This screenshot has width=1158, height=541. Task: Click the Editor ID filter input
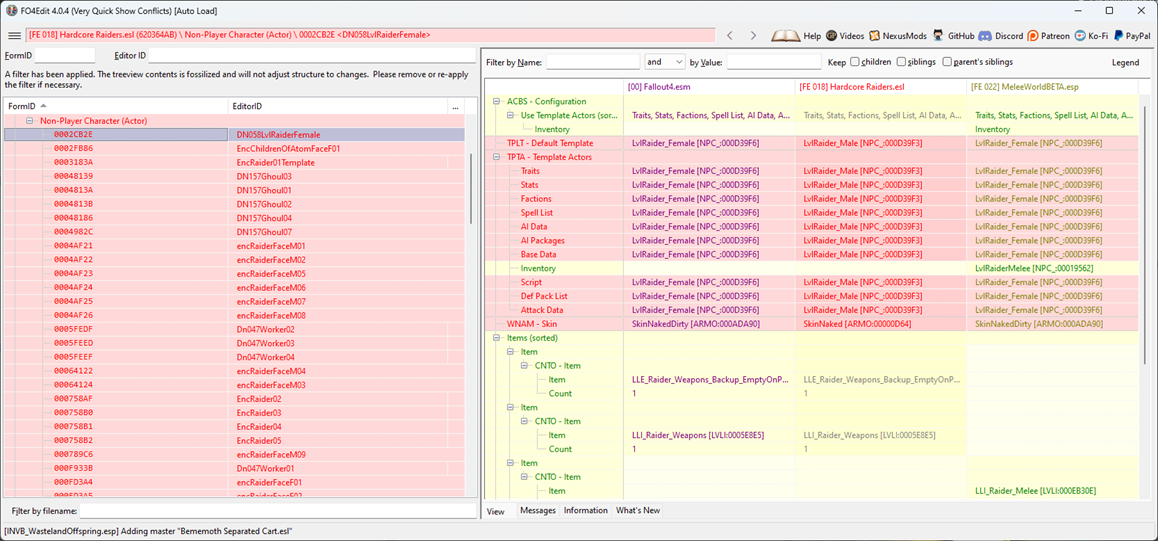click(x=312, y=55)
